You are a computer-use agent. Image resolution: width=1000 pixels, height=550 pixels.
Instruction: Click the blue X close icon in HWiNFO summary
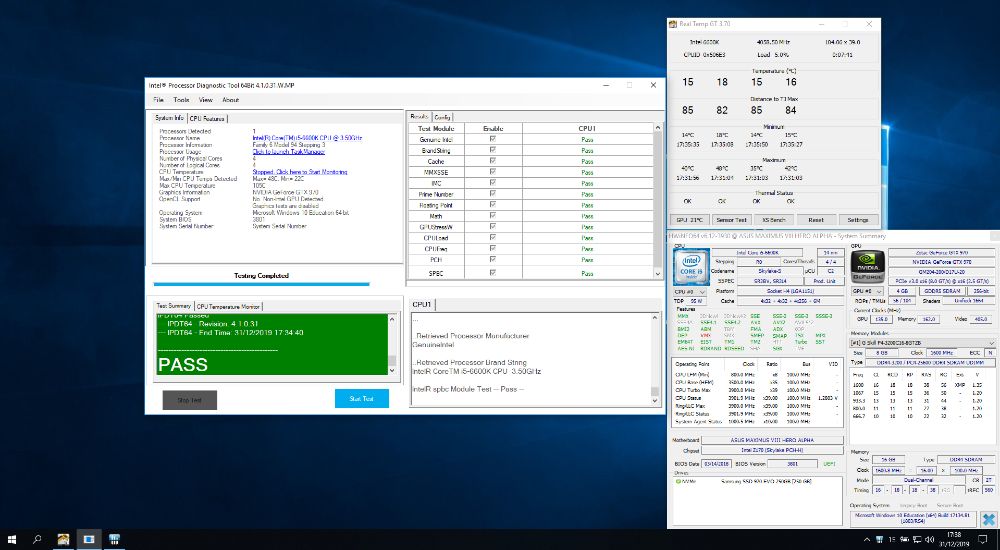989,519
